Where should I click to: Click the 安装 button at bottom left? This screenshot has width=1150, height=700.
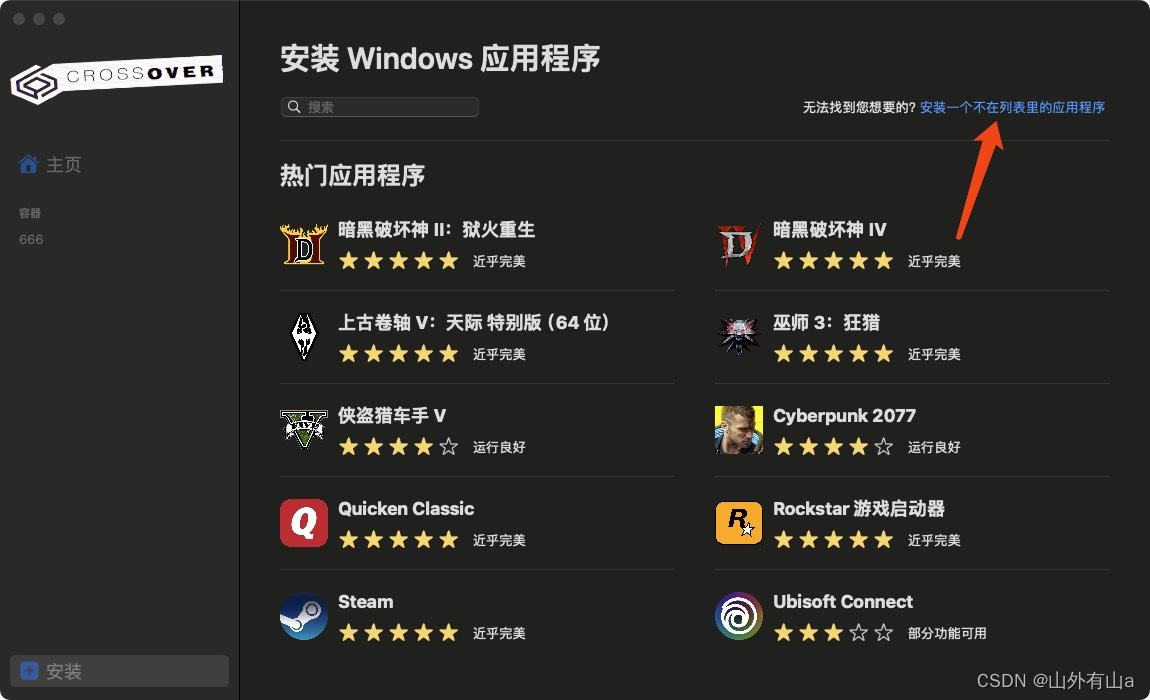coord(120,671)
